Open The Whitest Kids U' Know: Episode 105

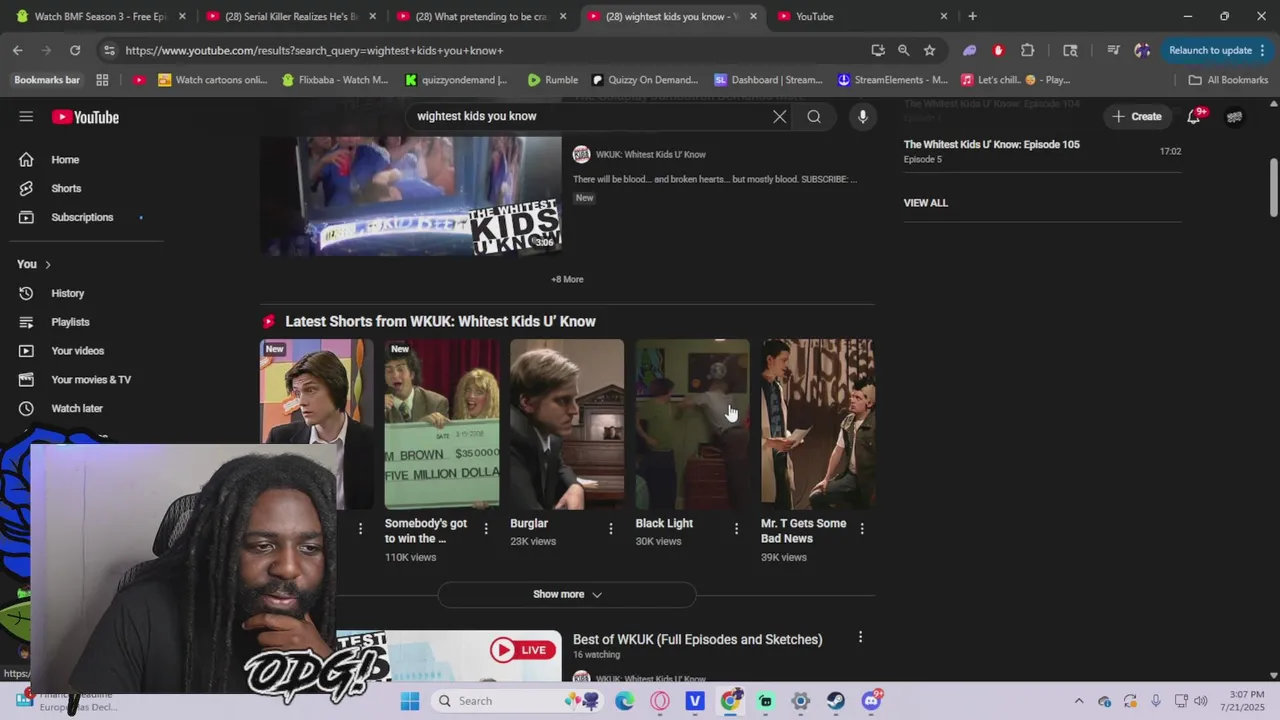coord(992,145)
